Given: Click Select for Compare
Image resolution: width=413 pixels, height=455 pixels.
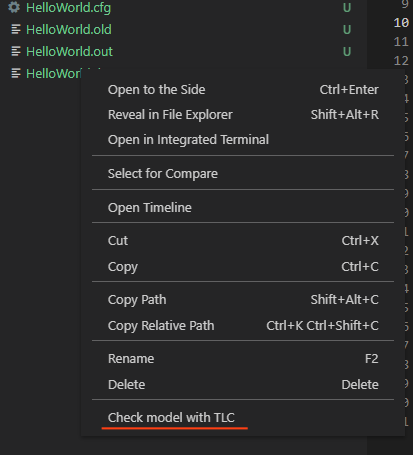Looking at the screenshot, I should pyautogui.click(x=243, y=174).
